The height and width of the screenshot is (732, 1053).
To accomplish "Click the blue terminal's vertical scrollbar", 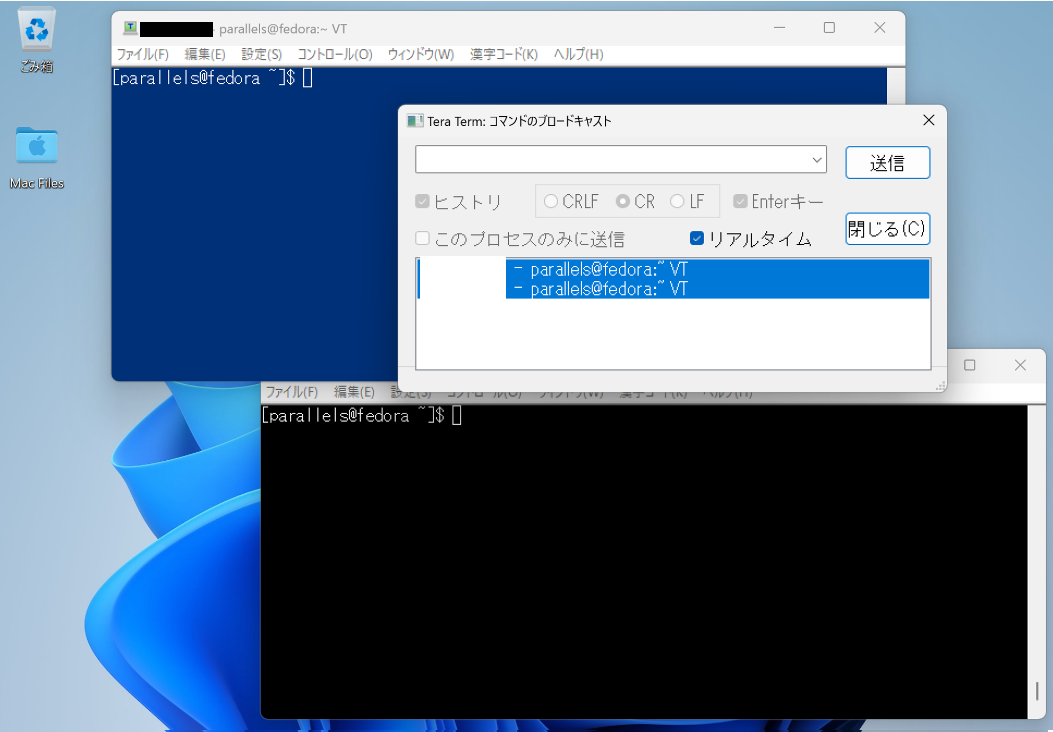I will tap(896, 86).
